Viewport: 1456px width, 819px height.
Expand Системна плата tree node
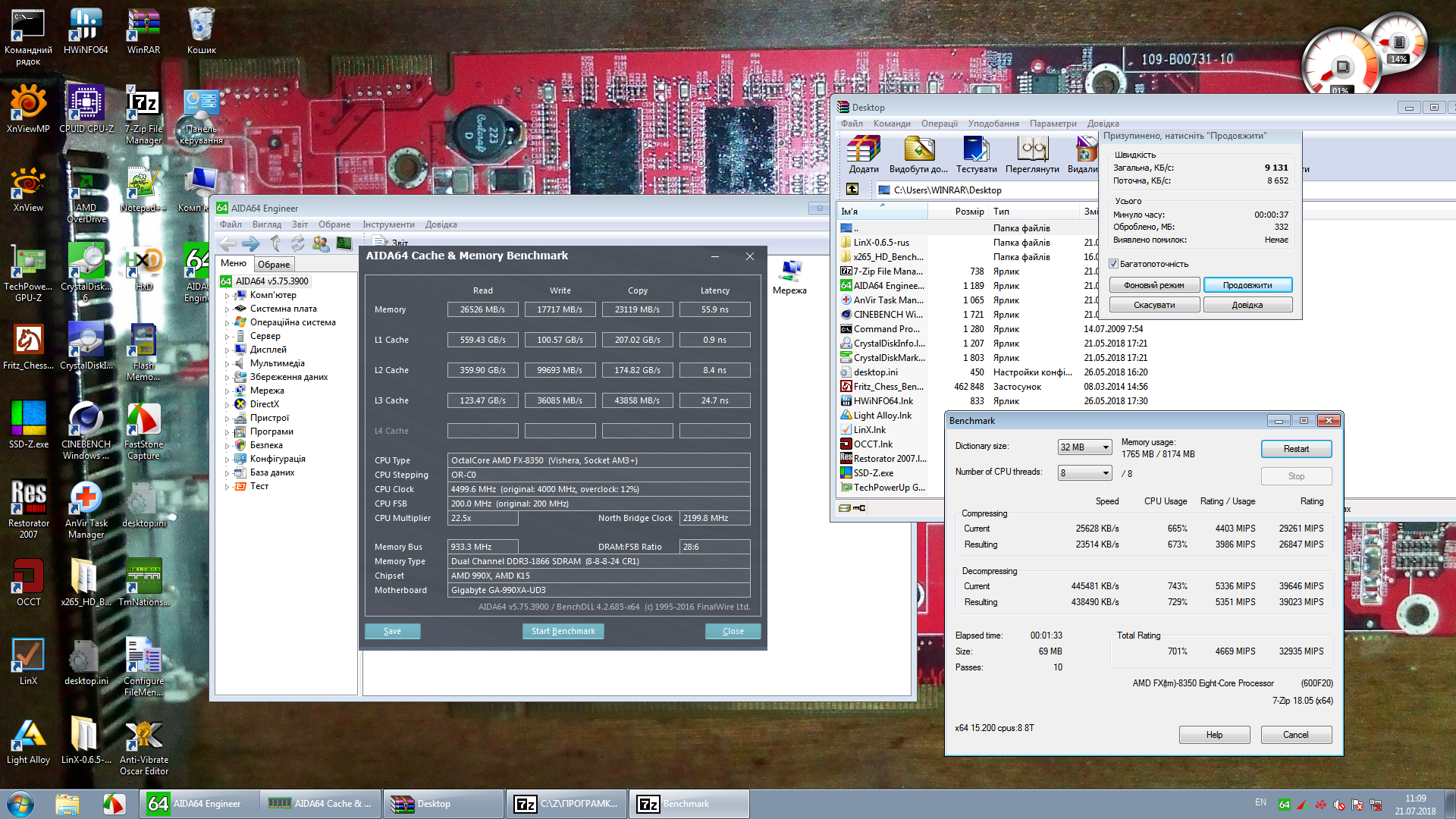227,309
